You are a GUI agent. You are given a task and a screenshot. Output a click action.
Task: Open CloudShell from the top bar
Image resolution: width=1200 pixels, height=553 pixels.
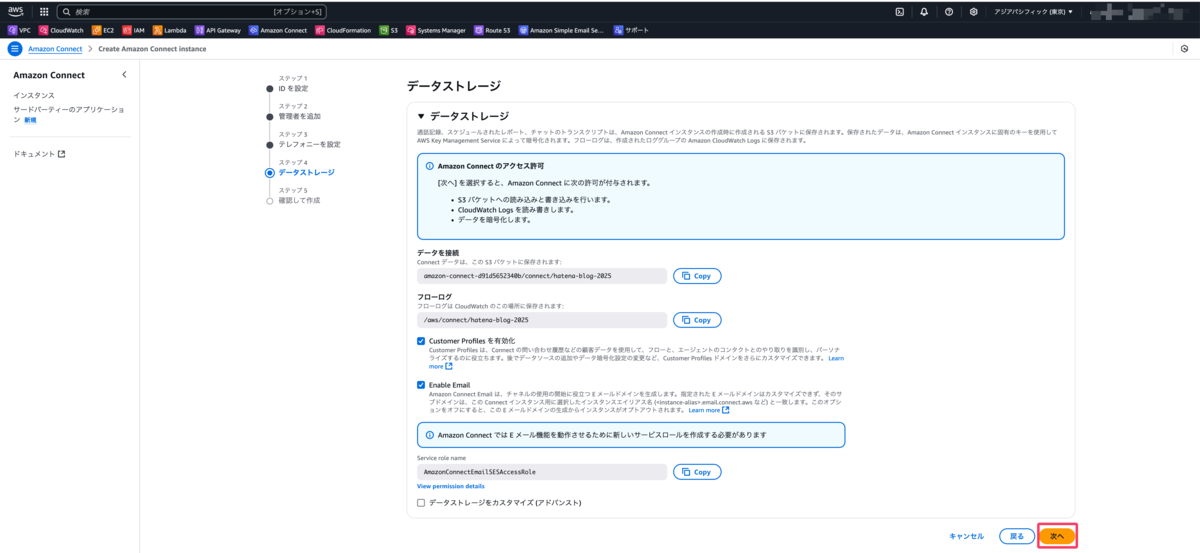tap(900, 12)
